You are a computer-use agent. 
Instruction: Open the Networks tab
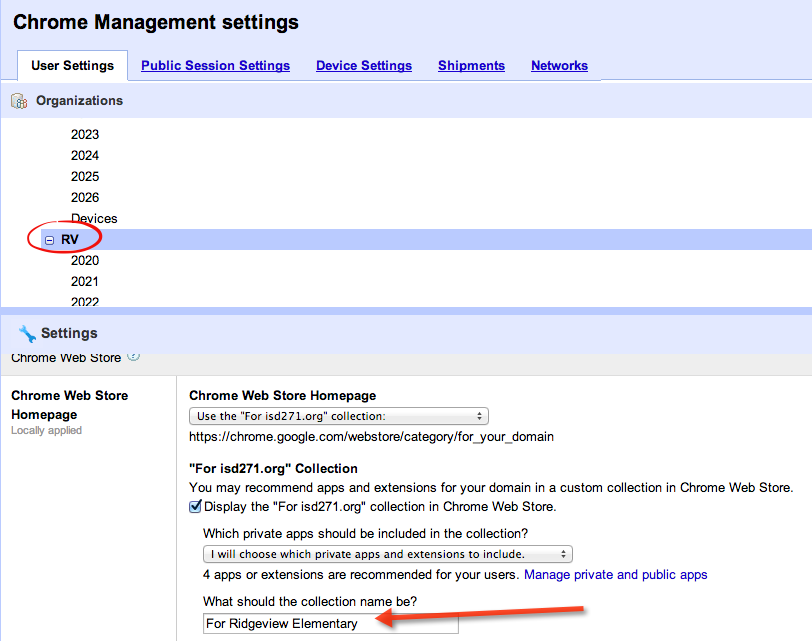pyautogui.click(x=559, y=66)
